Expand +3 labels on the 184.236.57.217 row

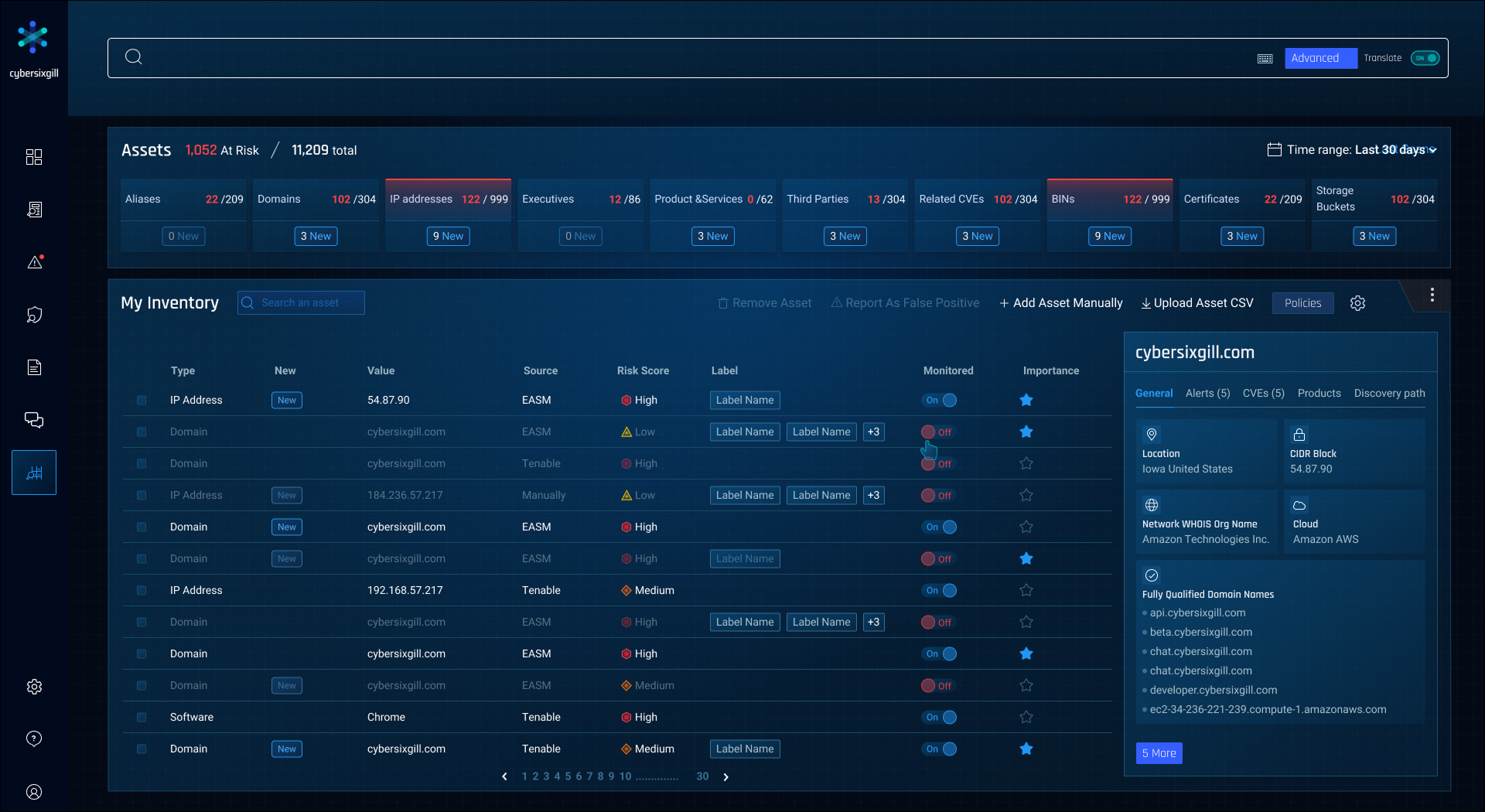[874, 495]
